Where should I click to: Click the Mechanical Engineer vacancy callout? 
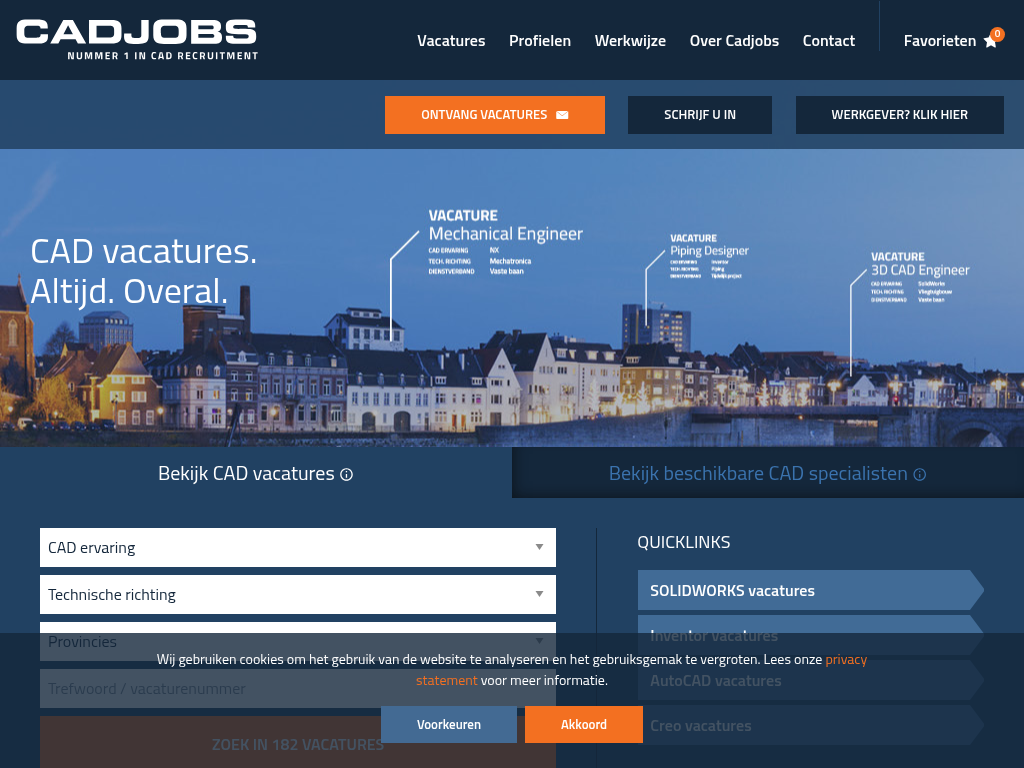coord(505,234)
